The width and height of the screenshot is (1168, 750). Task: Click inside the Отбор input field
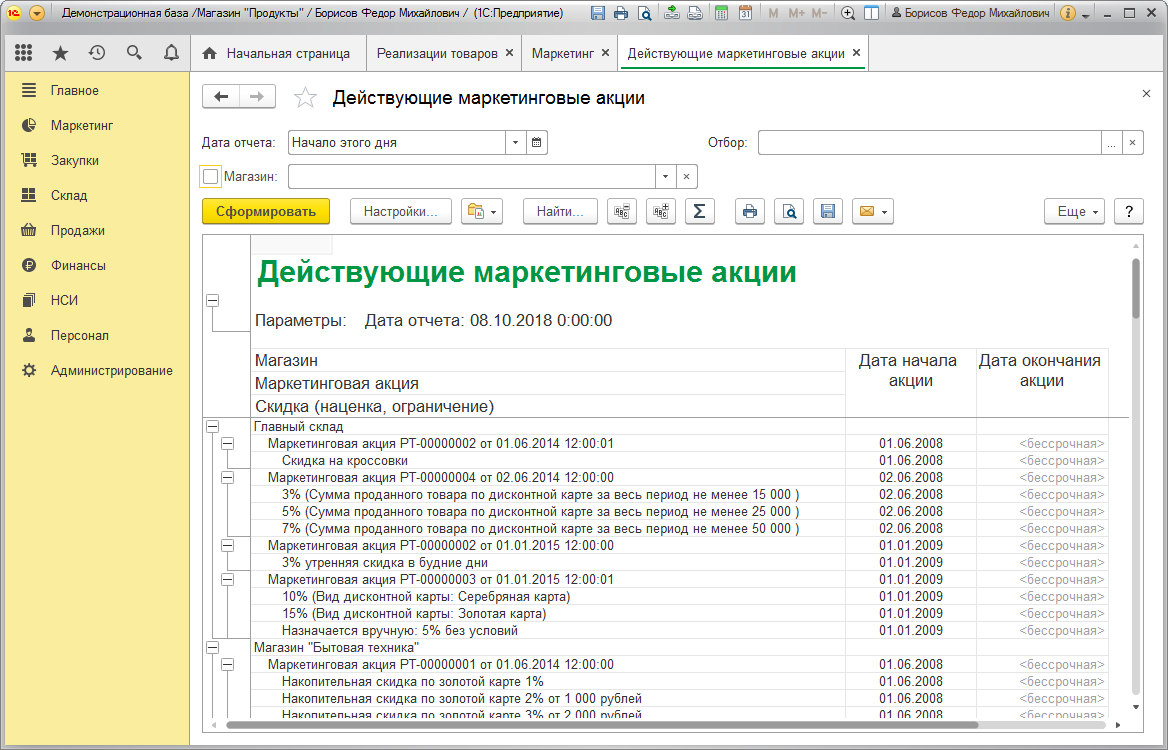pos(930,142)
